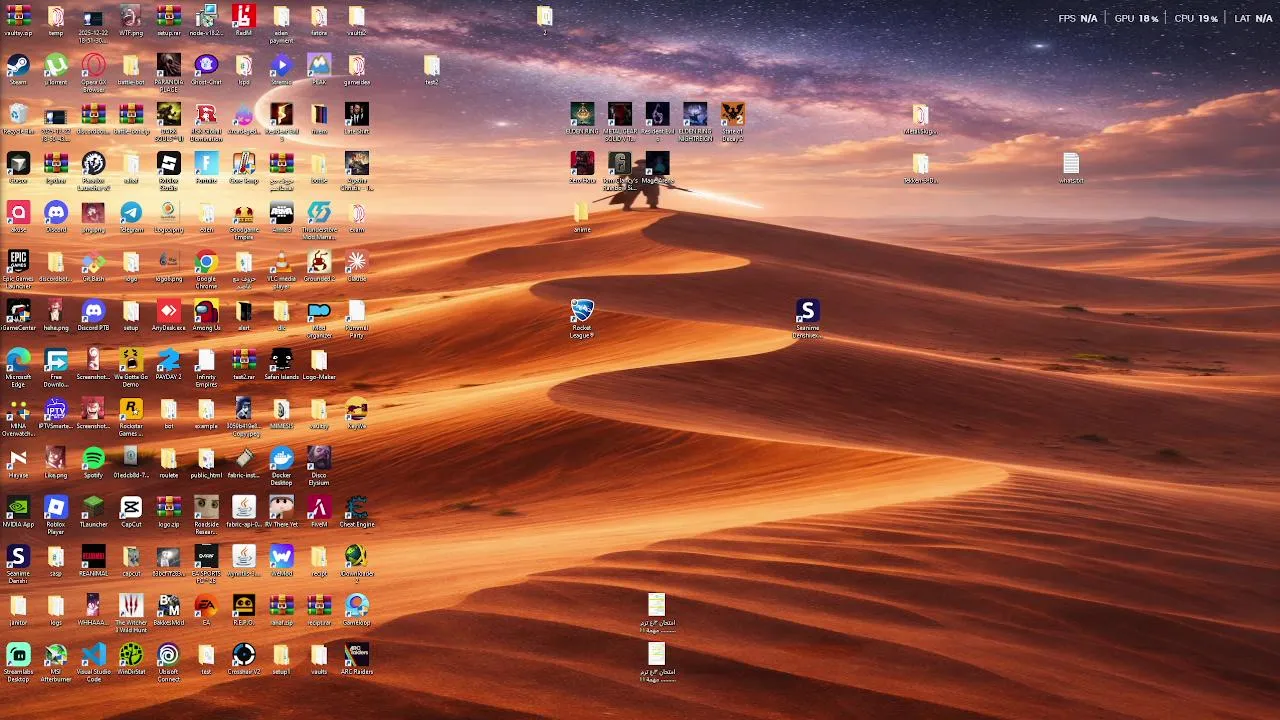Open the Roblox Player icon

point(56,513)
